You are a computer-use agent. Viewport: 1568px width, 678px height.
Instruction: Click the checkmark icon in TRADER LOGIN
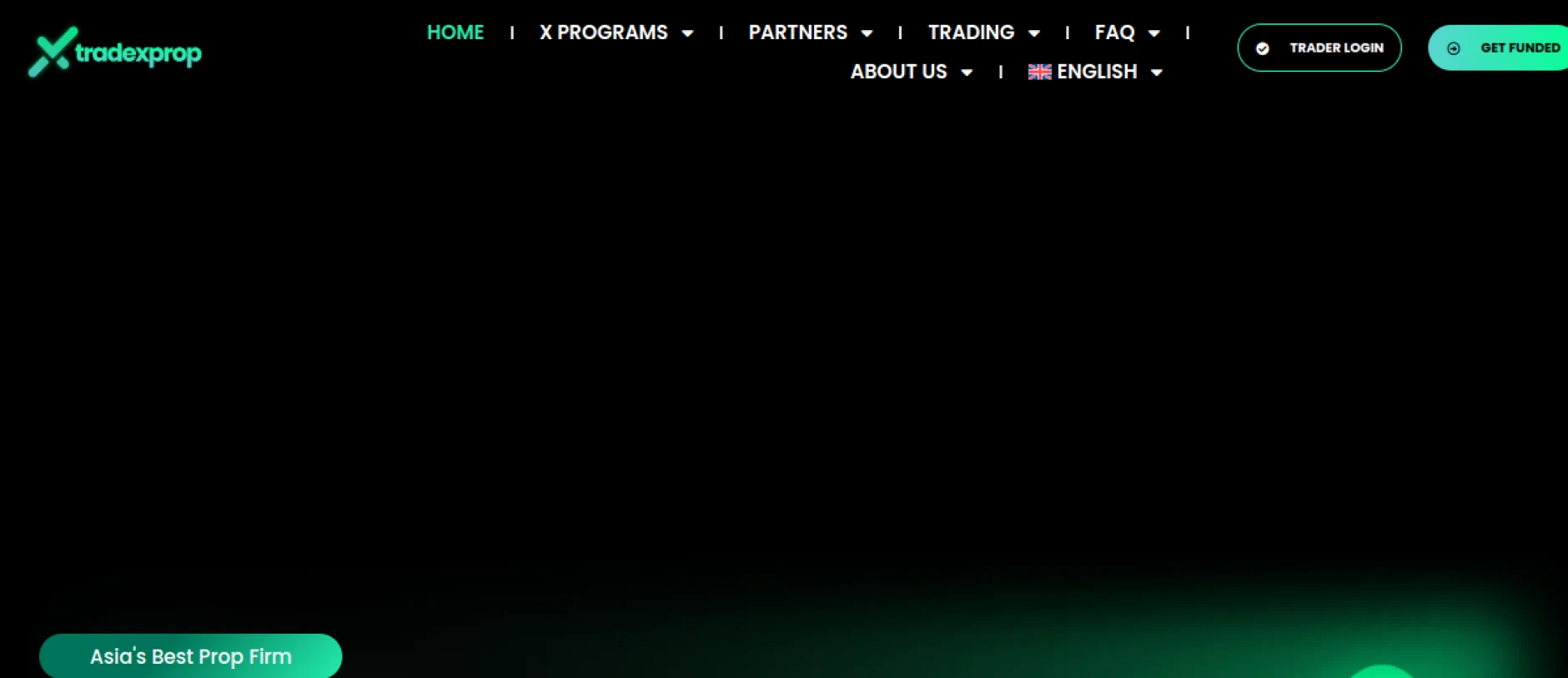[x=1263, y=48]
